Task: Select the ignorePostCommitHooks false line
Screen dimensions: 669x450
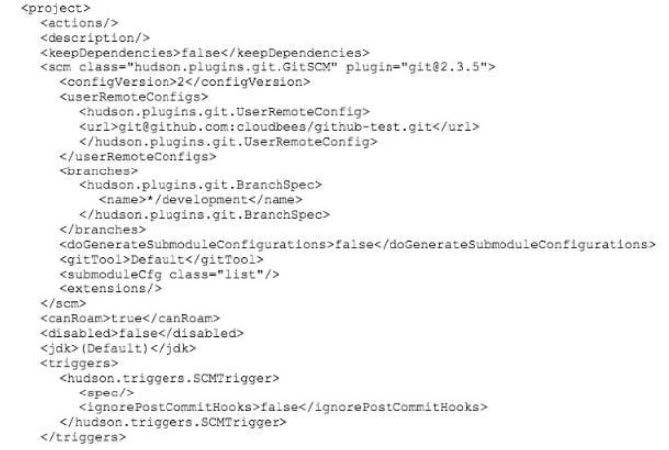Action: [x=283, y=407]
